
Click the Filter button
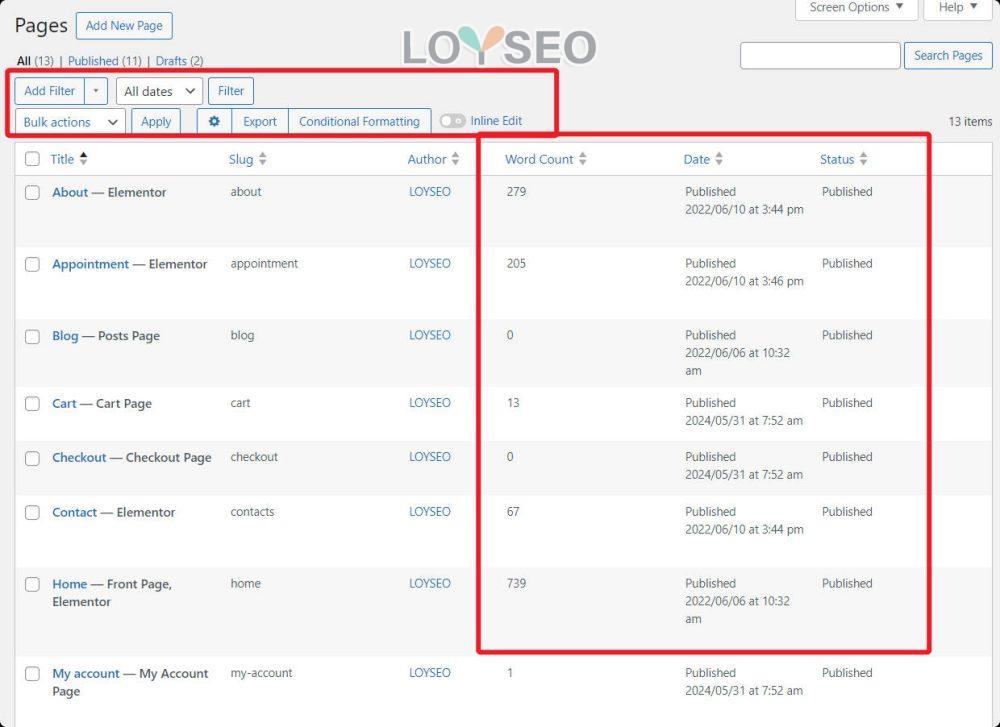tap(231, 91)
